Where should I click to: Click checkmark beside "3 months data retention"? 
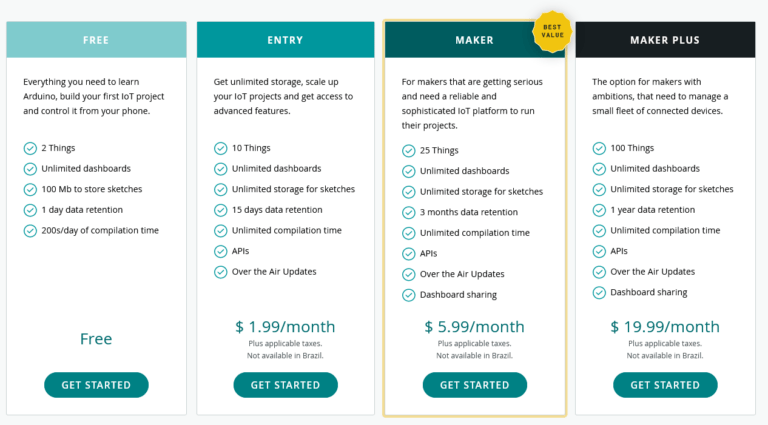click(x=409, y=212)
